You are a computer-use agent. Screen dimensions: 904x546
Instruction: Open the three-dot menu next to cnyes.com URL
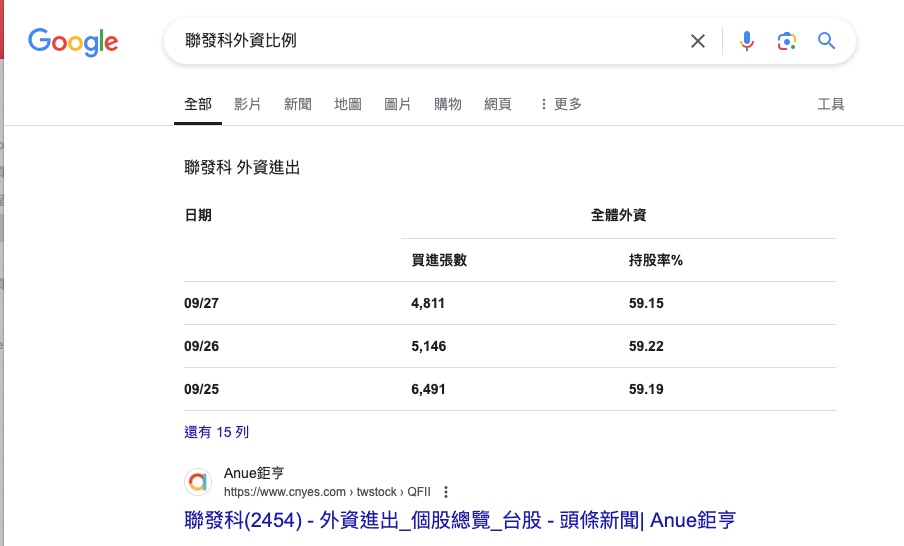[446, 492]
